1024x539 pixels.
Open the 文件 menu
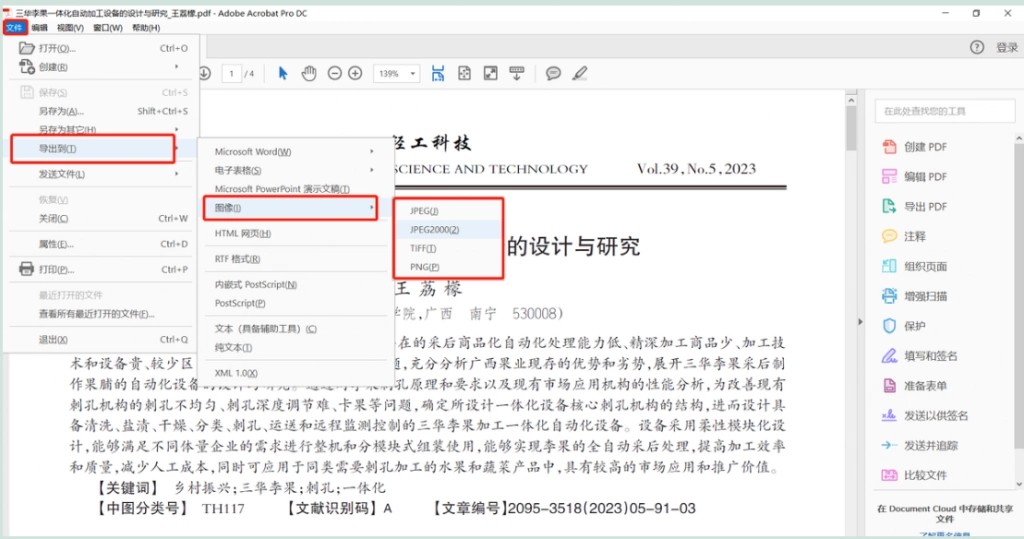pyautogui.click(x=14, y=27)
